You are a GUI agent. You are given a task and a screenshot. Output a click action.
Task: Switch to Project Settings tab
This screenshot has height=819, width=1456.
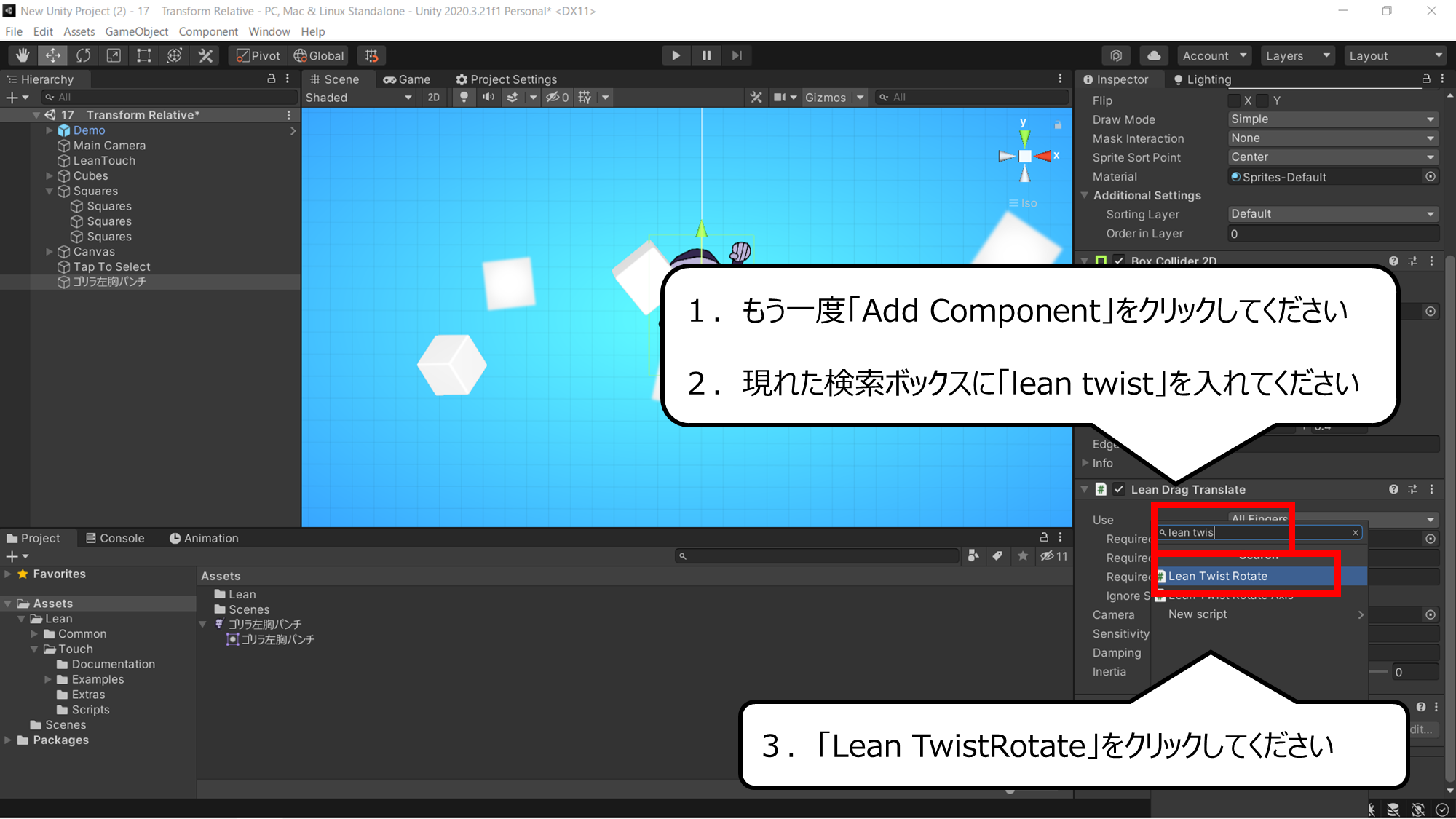pyautogui.click(x=507, y=79)
